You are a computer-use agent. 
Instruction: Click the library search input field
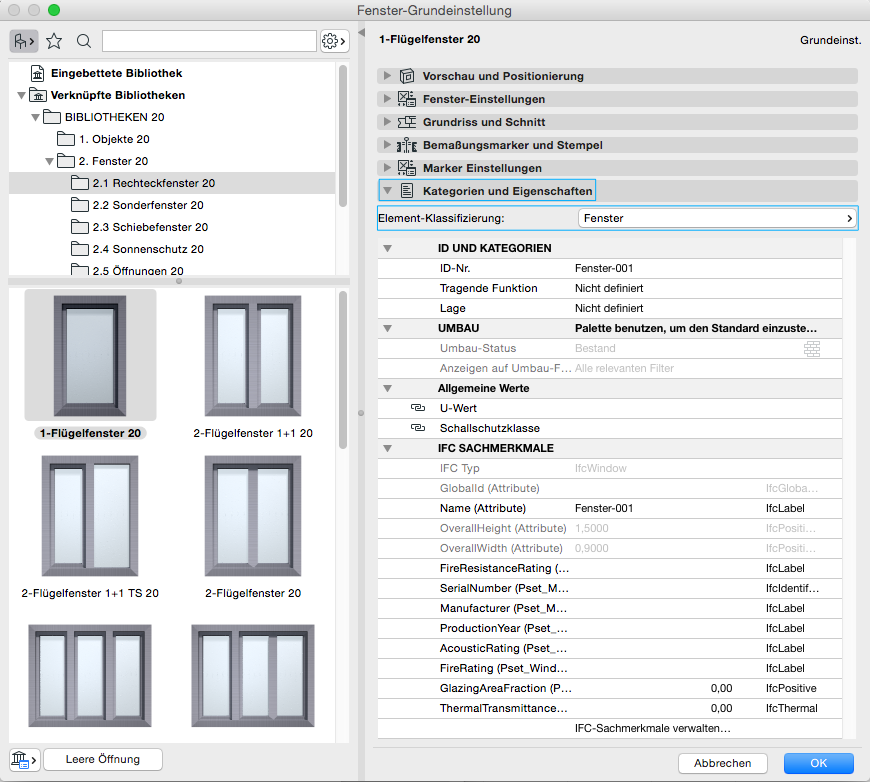209,41
